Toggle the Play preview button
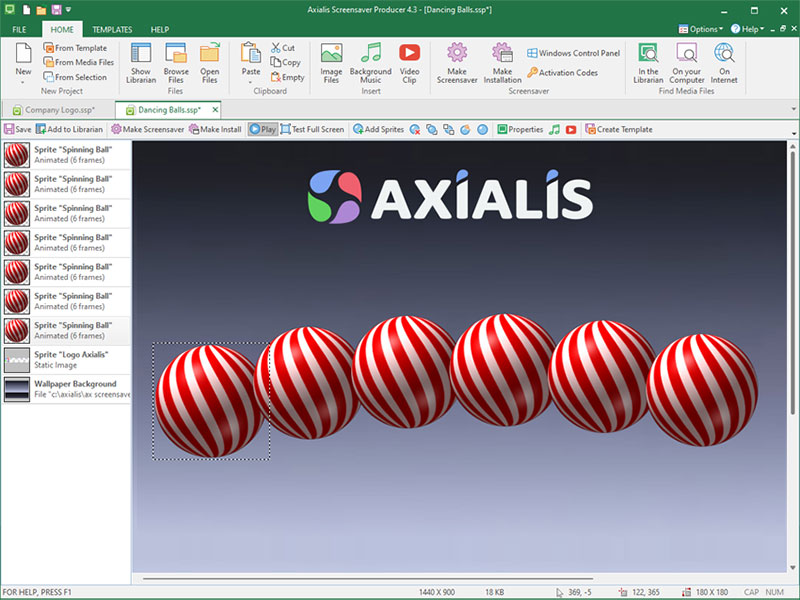This screenshot has width=800, height=600. click(262, 129)
